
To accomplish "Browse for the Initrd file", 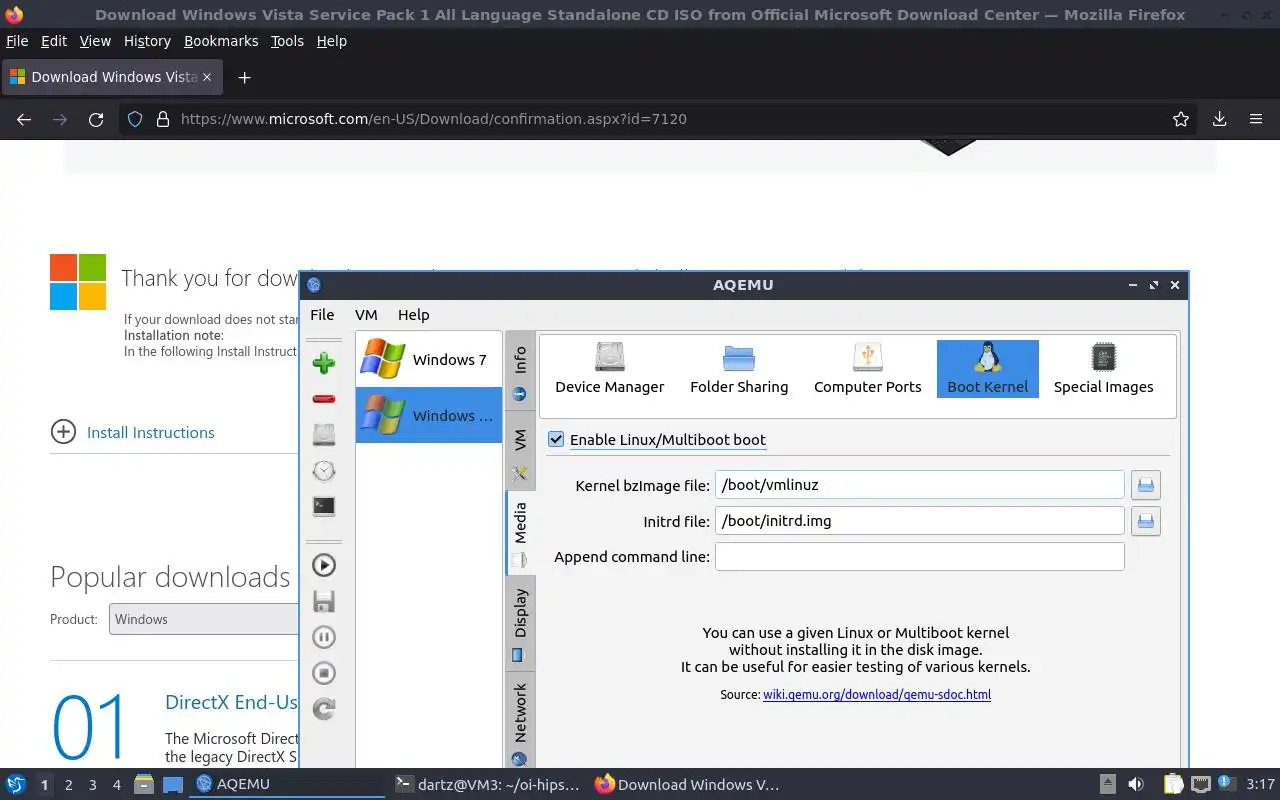I will coord(1146,521).
